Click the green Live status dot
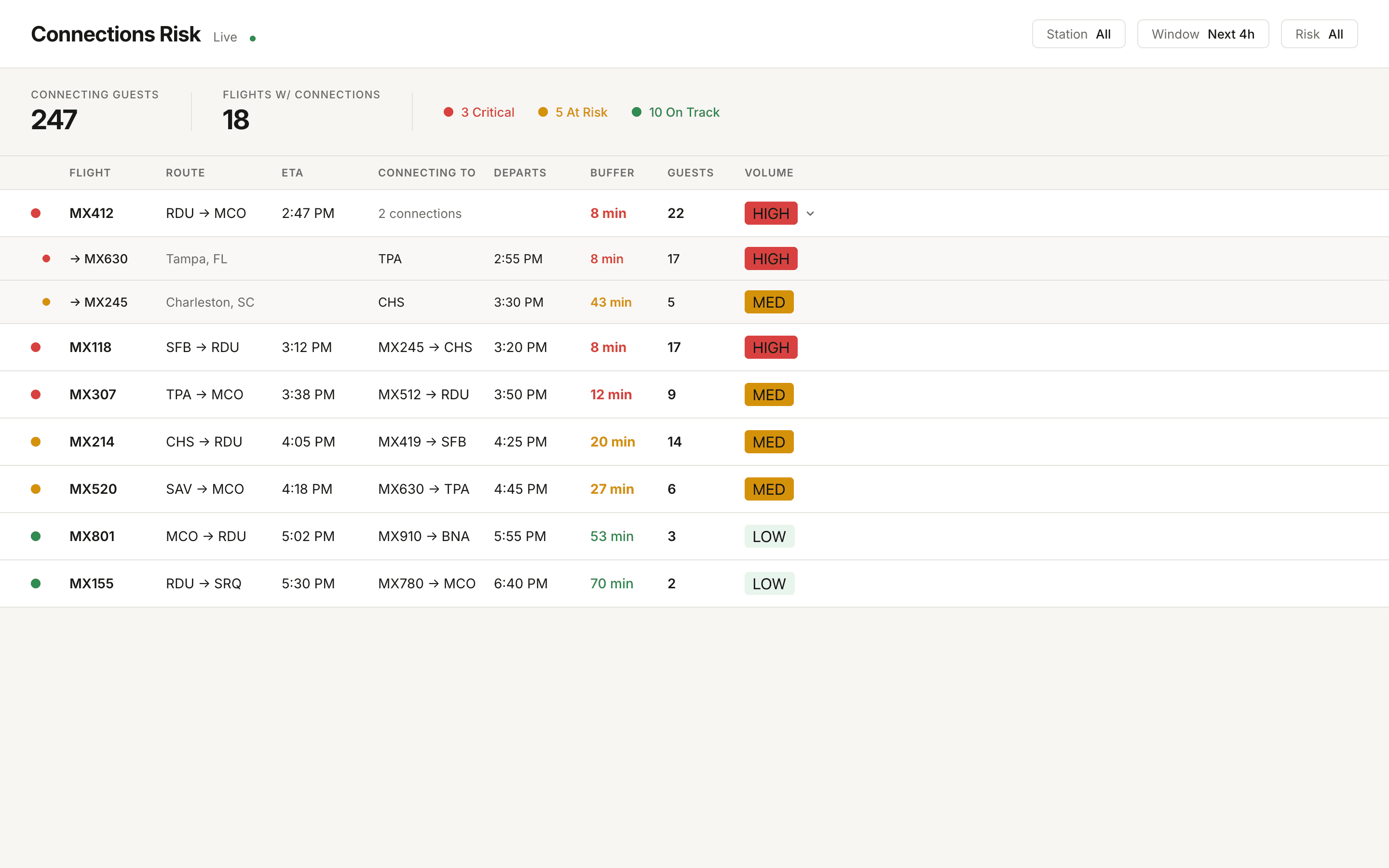This screenshot has height=868, width=1389. point(253,39)
